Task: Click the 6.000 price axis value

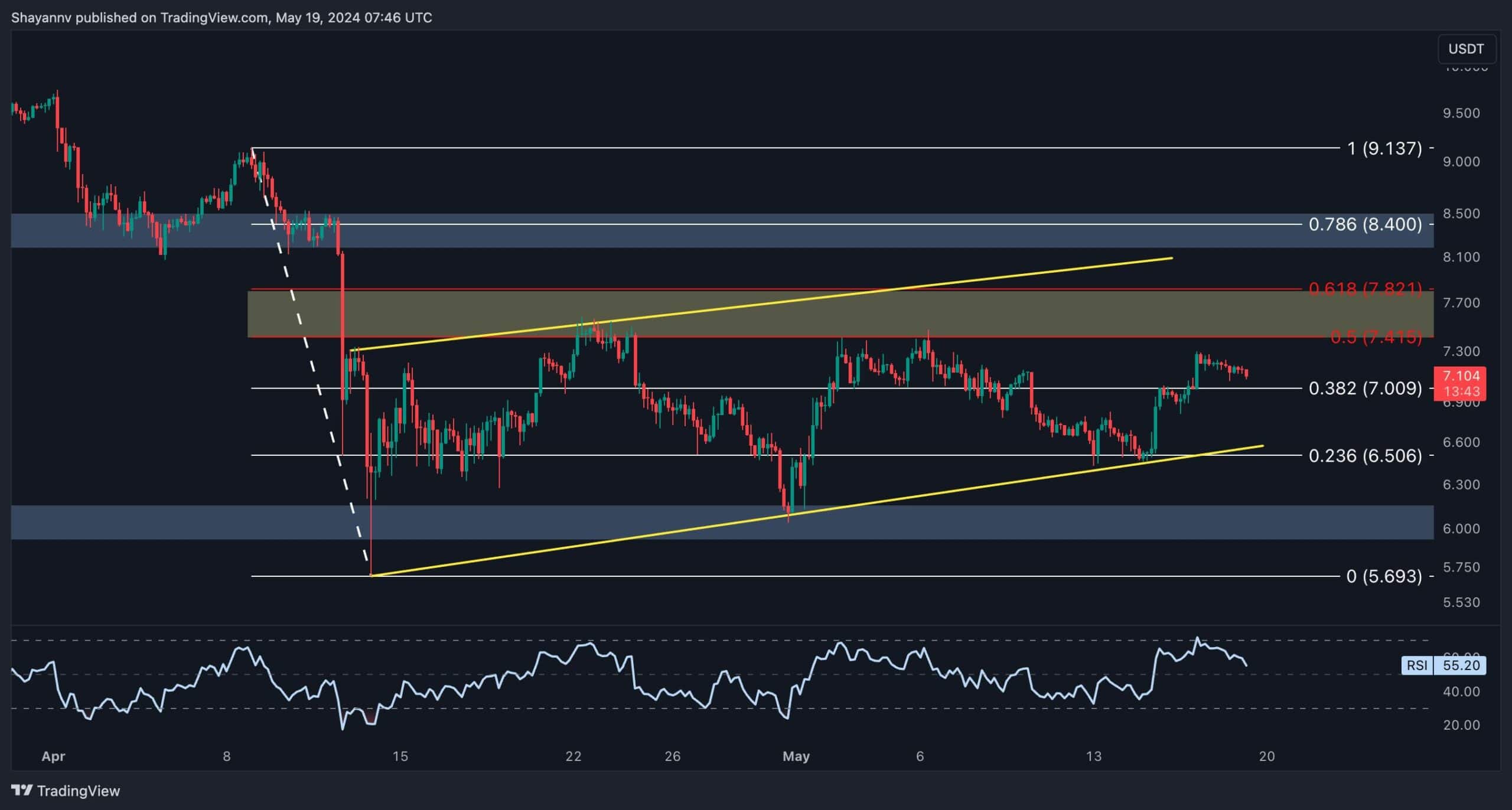Action: pyautogui.click(x=1461, y=528)
